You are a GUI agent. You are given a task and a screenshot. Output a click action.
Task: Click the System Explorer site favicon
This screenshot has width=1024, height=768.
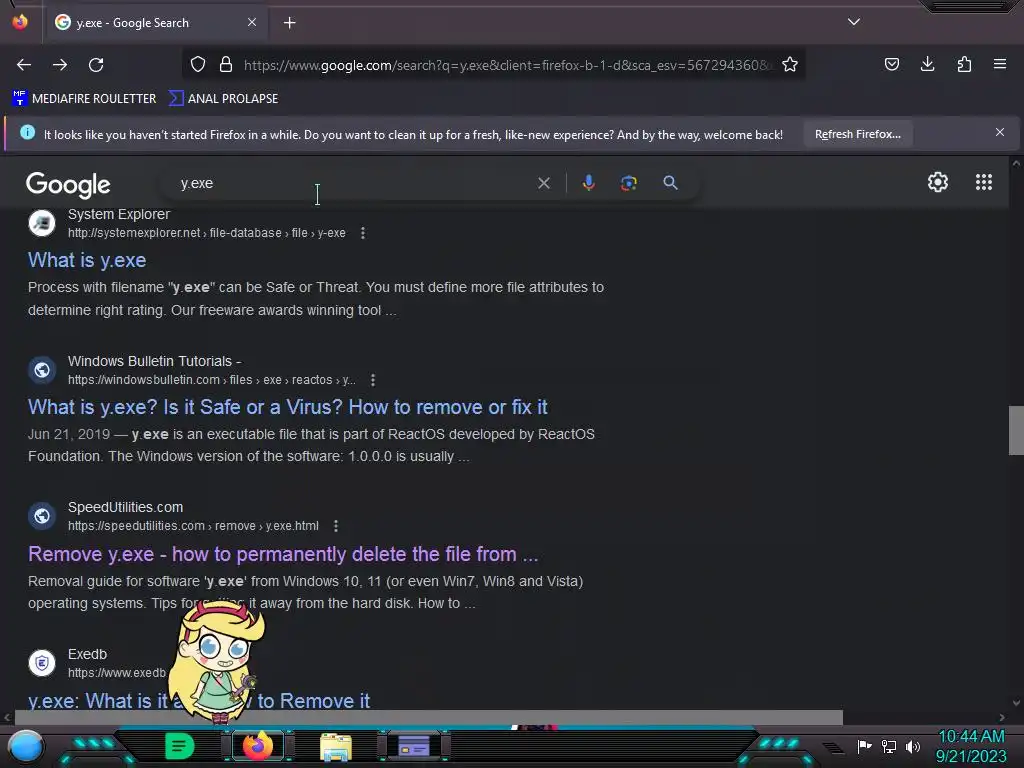coord(42,223)
